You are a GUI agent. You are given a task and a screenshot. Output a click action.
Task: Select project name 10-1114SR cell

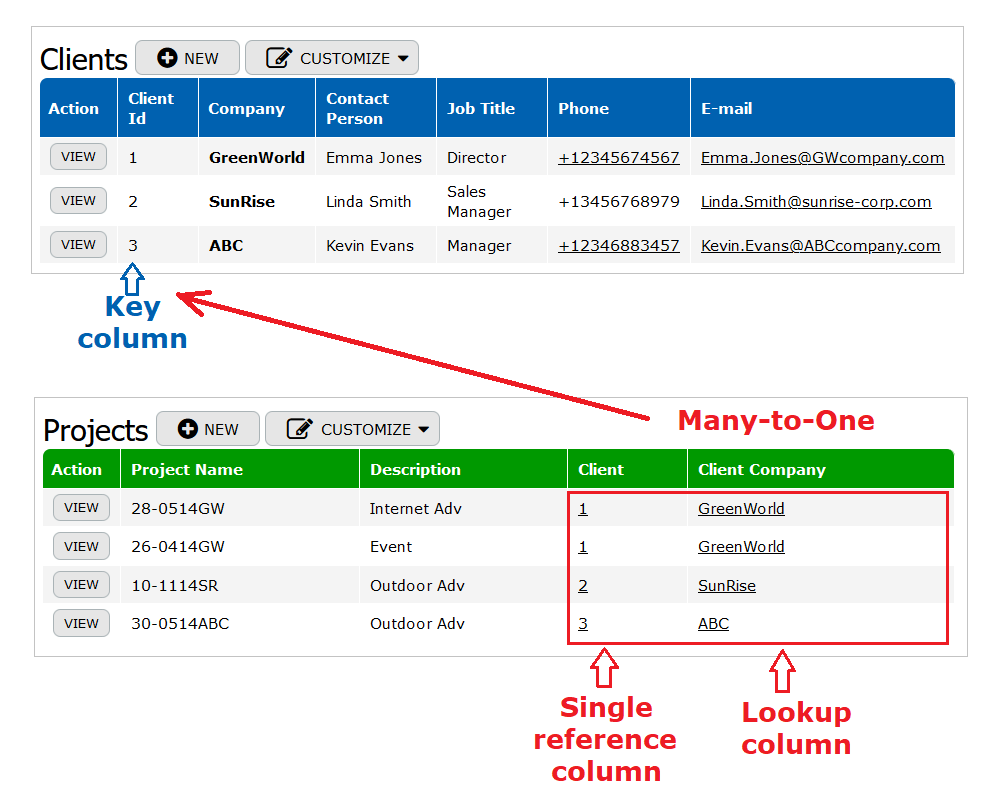click(x=240, y=586)
